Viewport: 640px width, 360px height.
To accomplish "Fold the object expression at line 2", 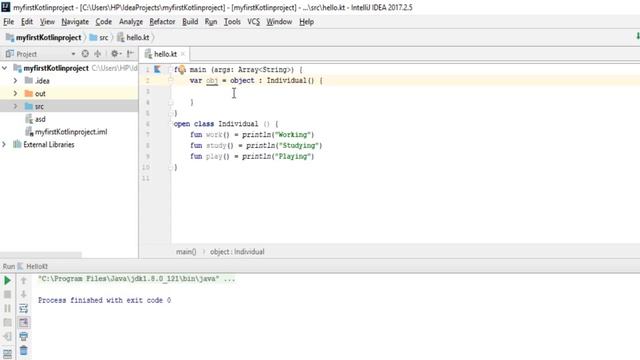I will coord(171,80).
